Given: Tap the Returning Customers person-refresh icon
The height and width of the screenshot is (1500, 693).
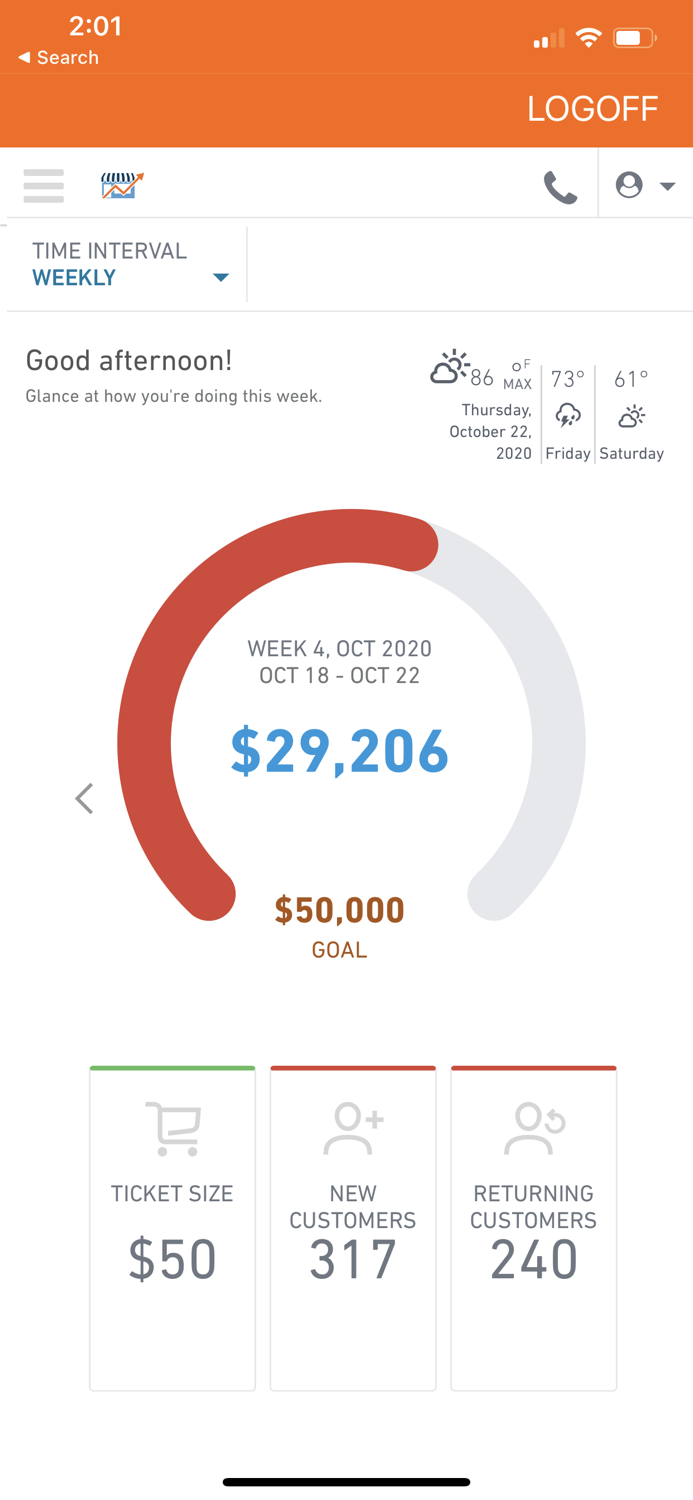Looking at the screenshot, I should coord(533,1126).
